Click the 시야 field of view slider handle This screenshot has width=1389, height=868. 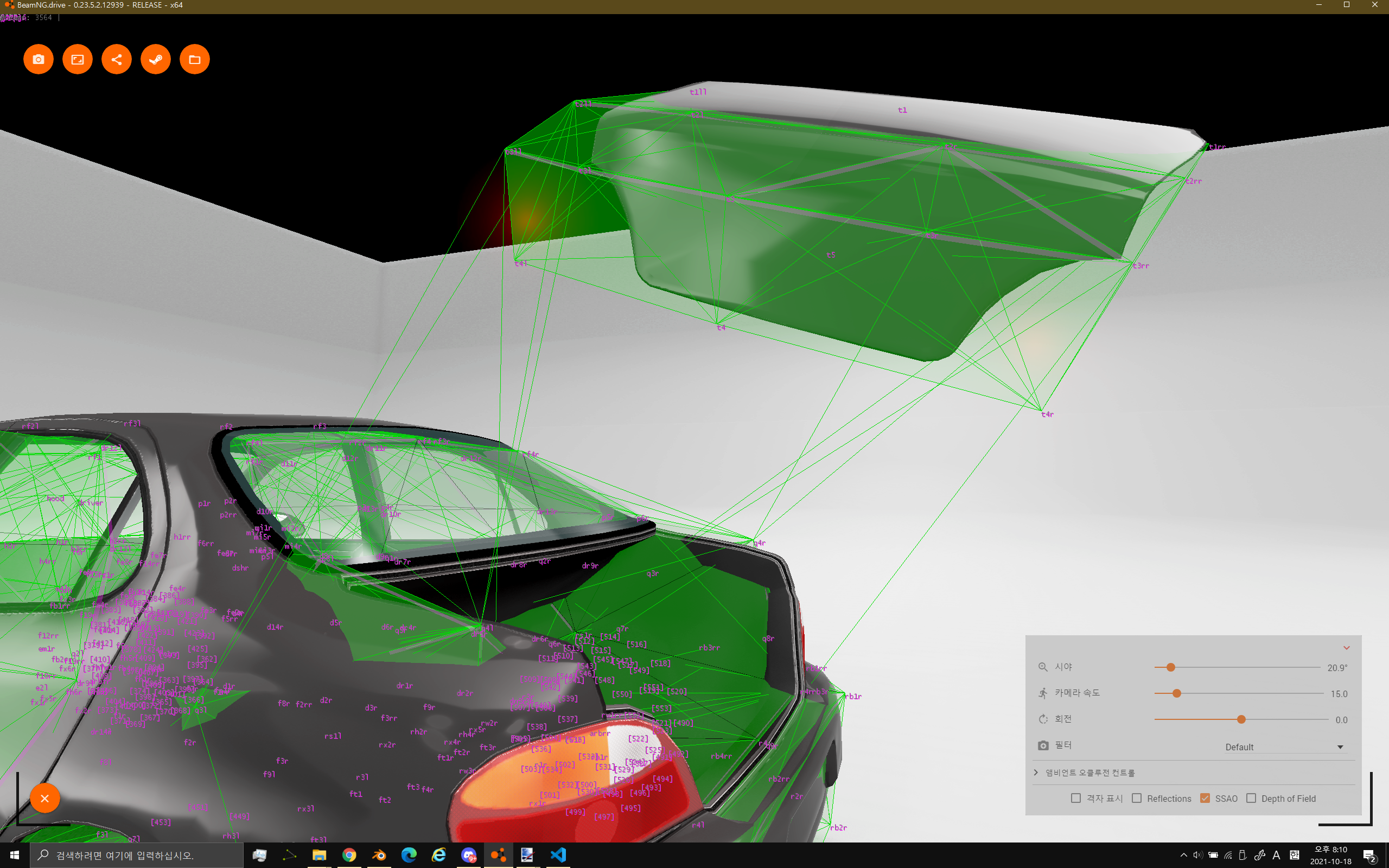[1171, 667]
